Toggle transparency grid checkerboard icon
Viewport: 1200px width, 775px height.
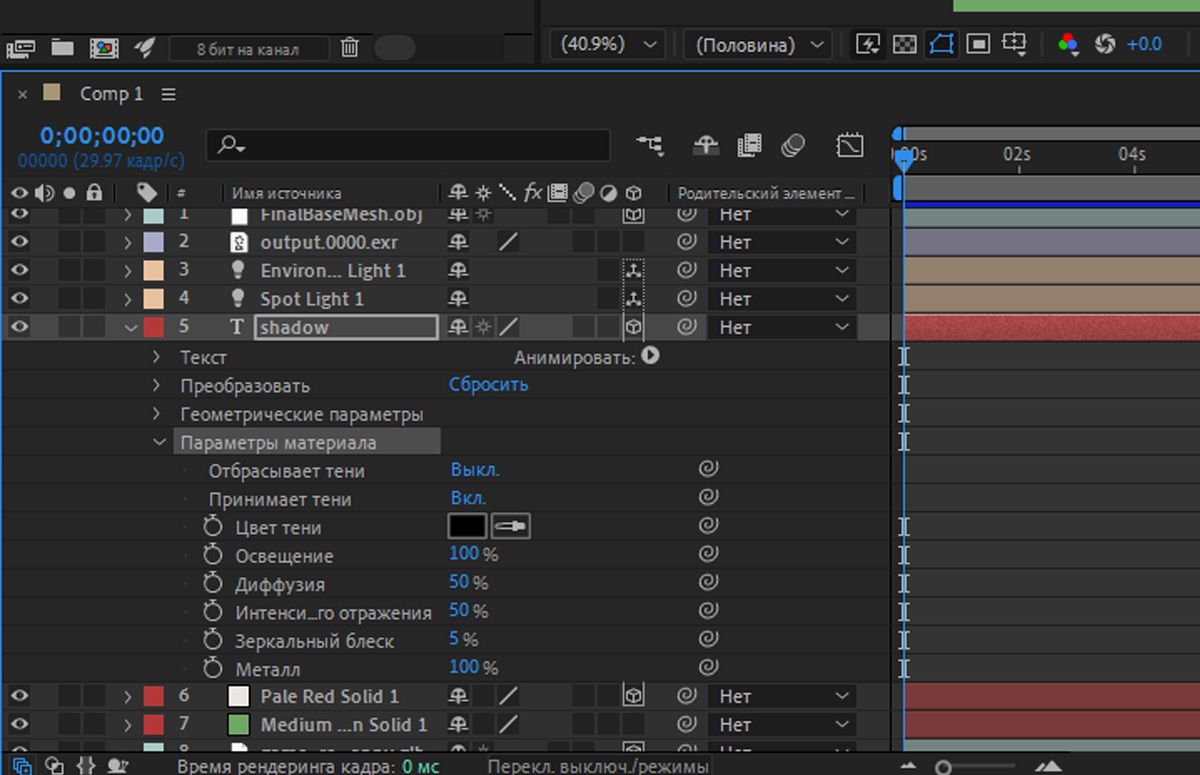(x=904, y=44)
